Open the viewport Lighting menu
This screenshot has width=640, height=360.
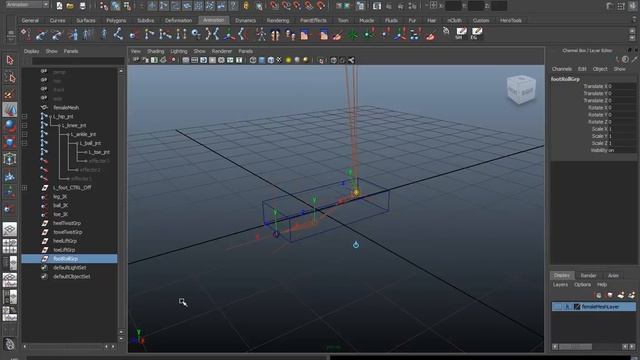pos(179,51)
